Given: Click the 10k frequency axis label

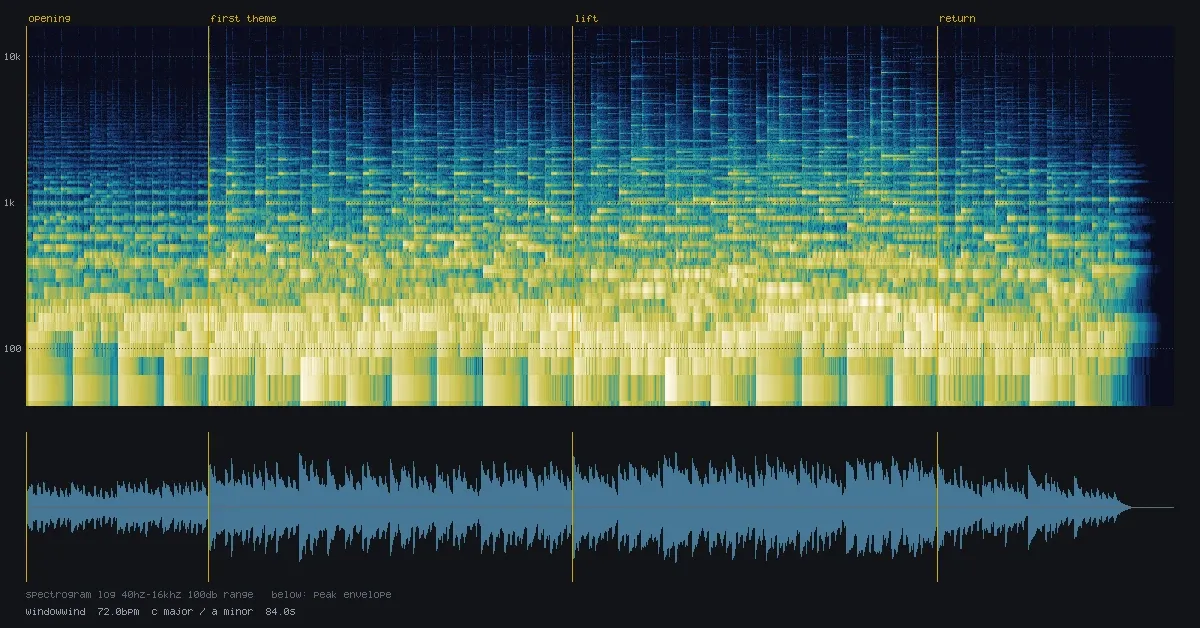Looking at the screenshot, I should [x=13, y=57].
